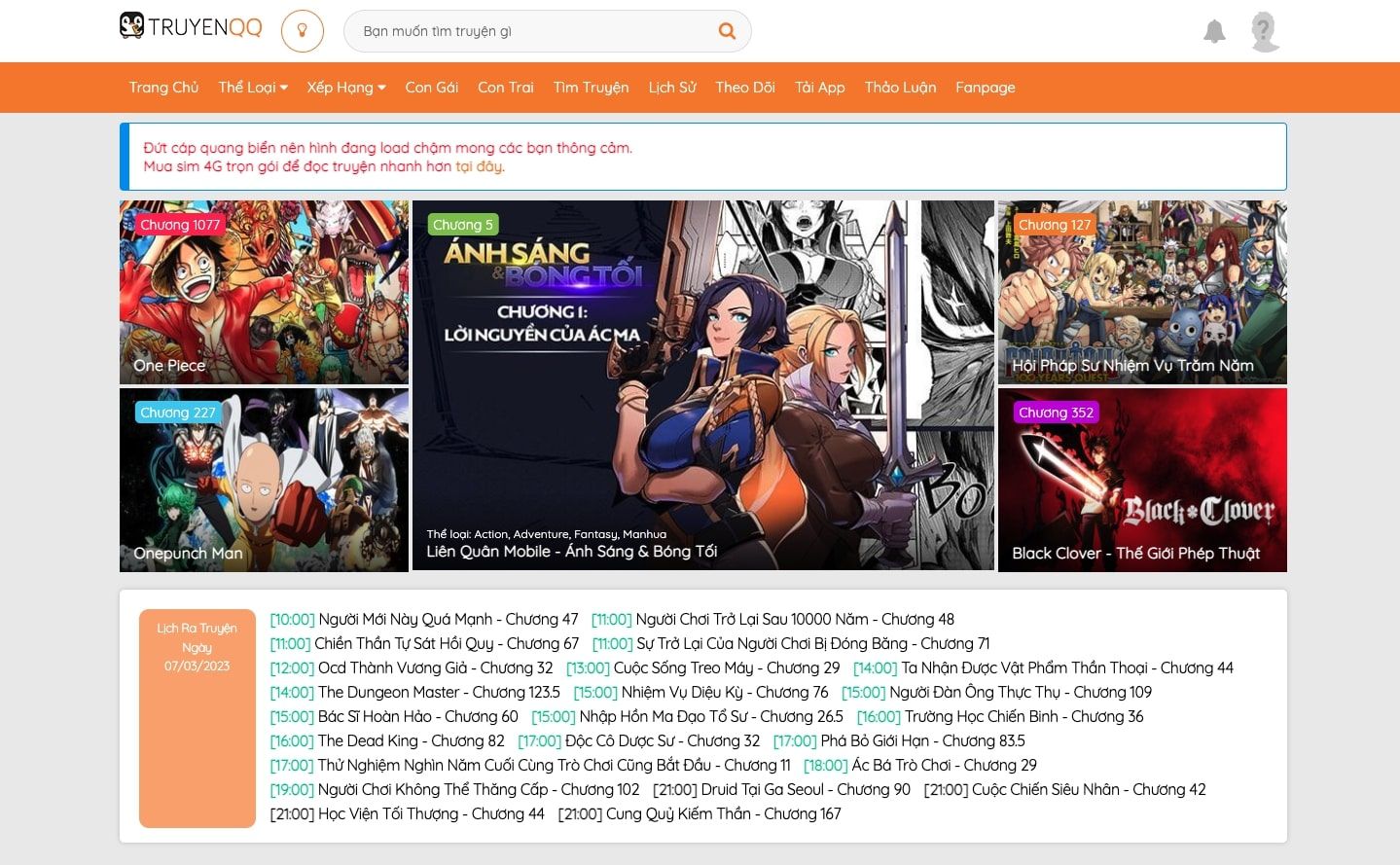Expand the Thể Loại dropdown
The image size is (1400, 865).
point(253,88)
